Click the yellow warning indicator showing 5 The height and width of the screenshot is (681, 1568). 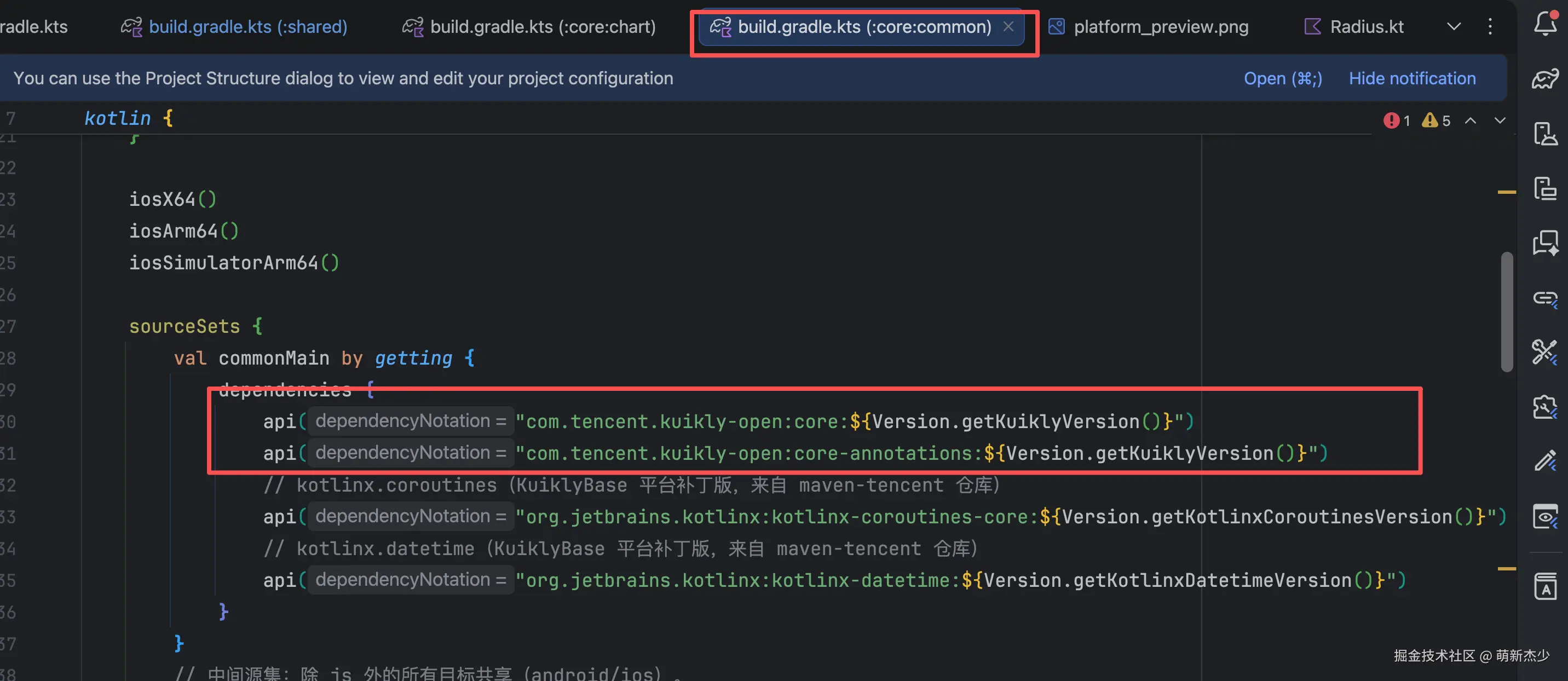pyautogui.click(x=1436, y=120)
